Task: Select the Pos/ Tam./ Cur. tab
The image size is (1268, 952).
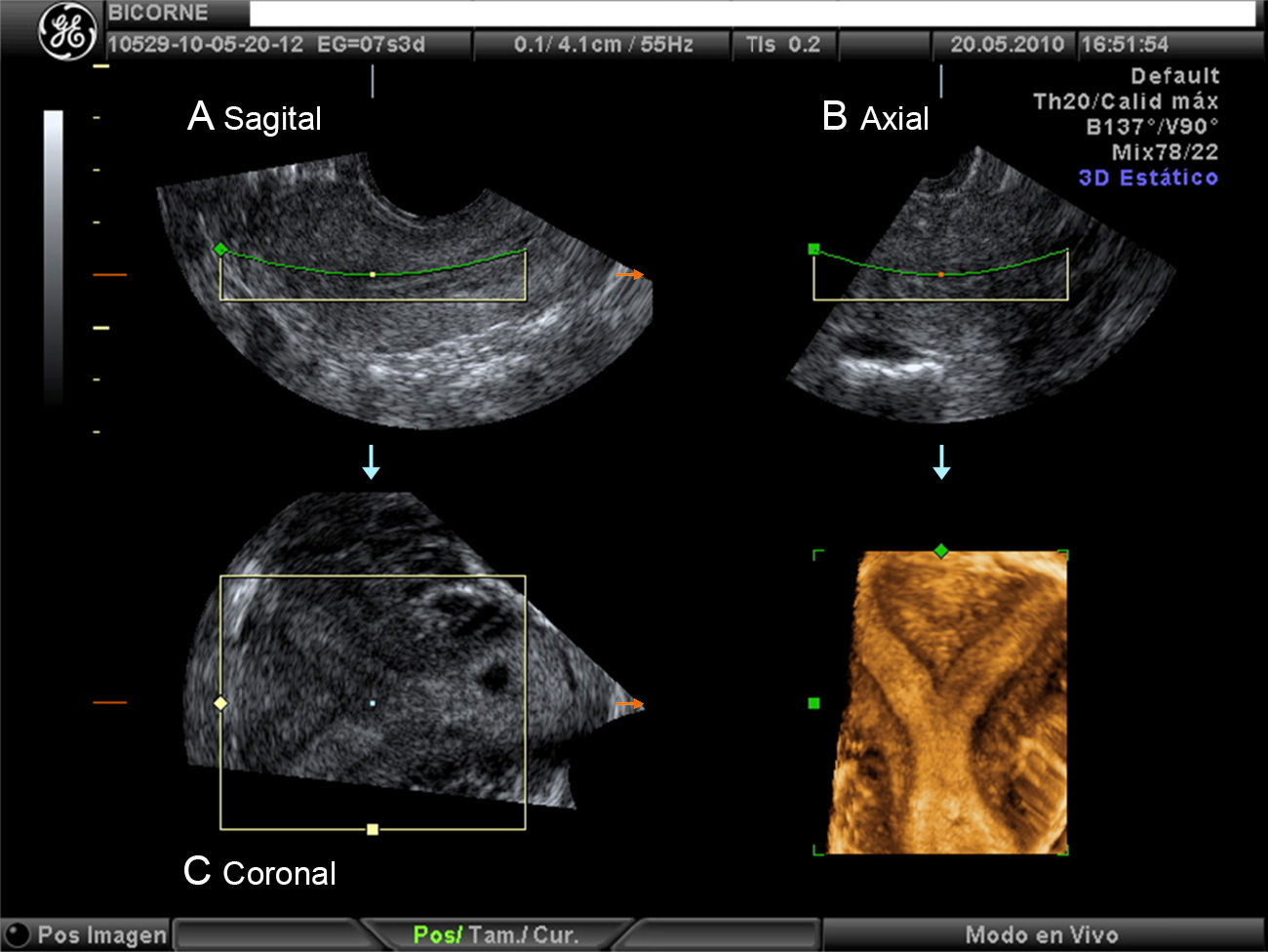Action: 495,934
